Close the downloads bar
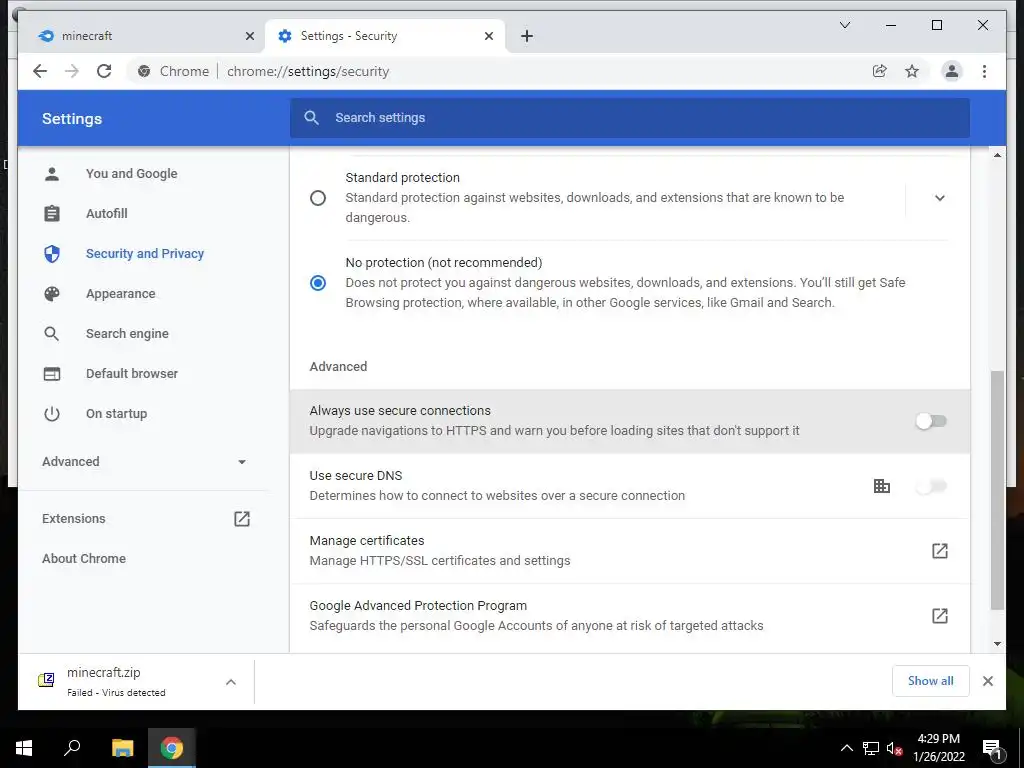The image size is (1024, 768). click(x=987, y=681)
